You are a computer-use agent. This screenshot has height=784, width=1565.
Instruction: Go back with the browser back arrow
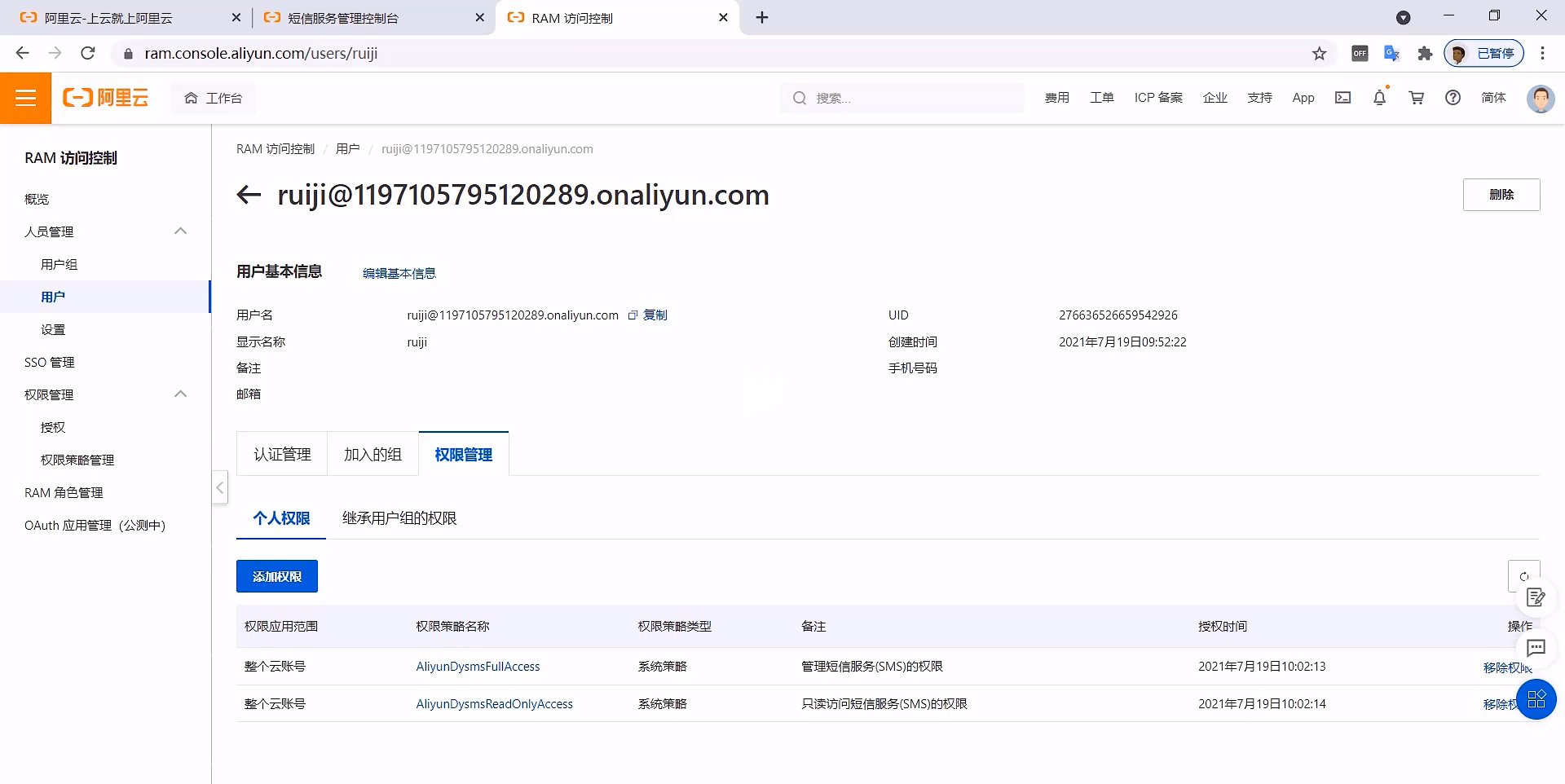[23, 54]
